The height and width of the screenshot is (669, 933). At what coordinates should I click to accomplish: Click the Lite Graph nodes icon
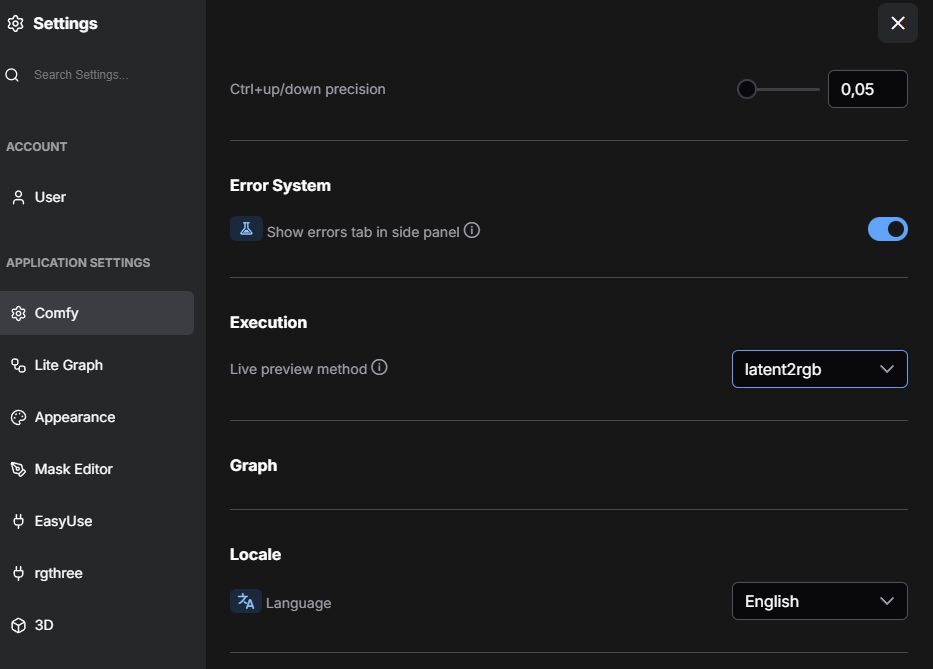18,365
